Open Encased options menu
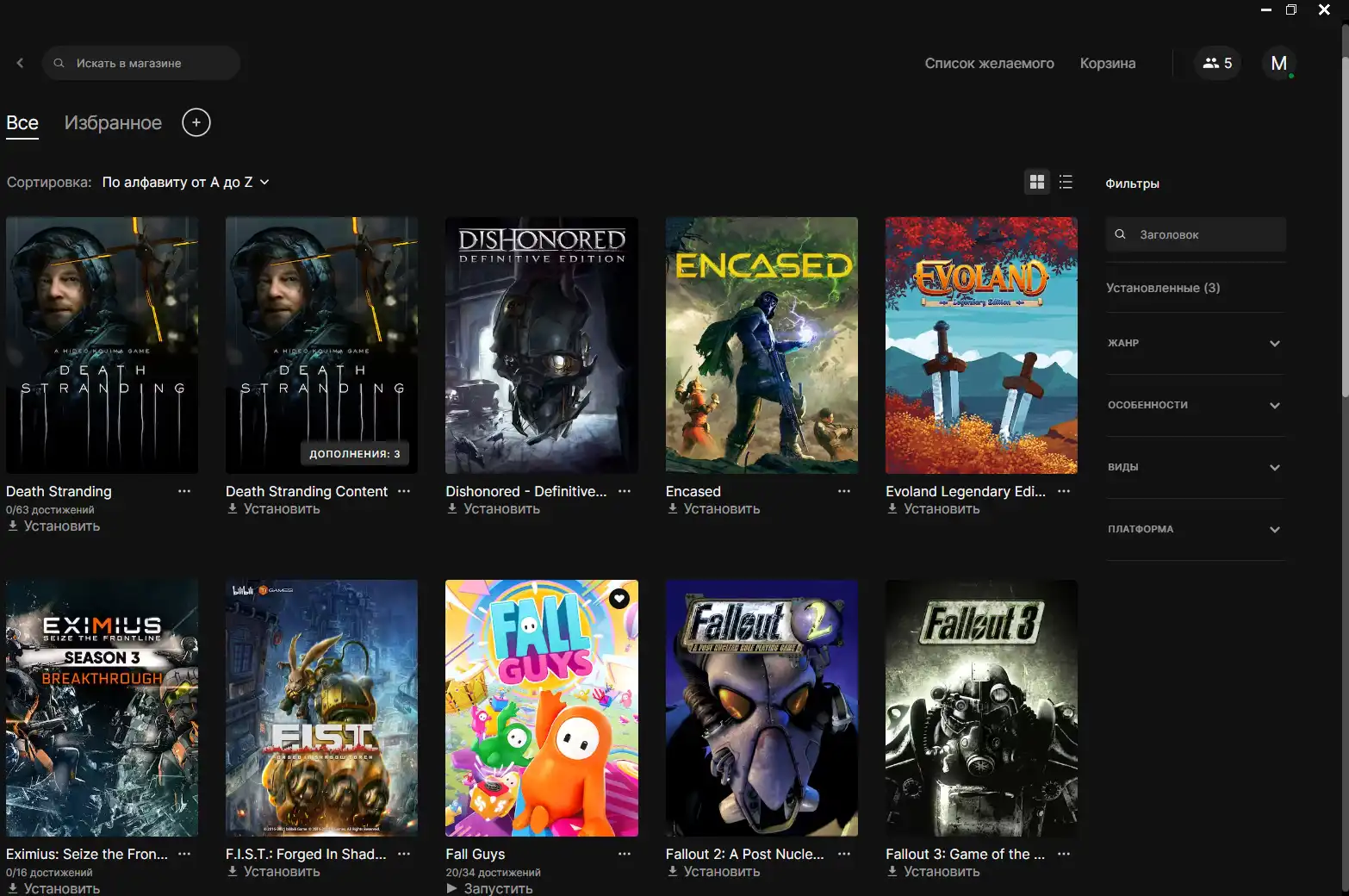This screenshot has width=1349, height=896. pyautogui.click(x=844, y=491)
